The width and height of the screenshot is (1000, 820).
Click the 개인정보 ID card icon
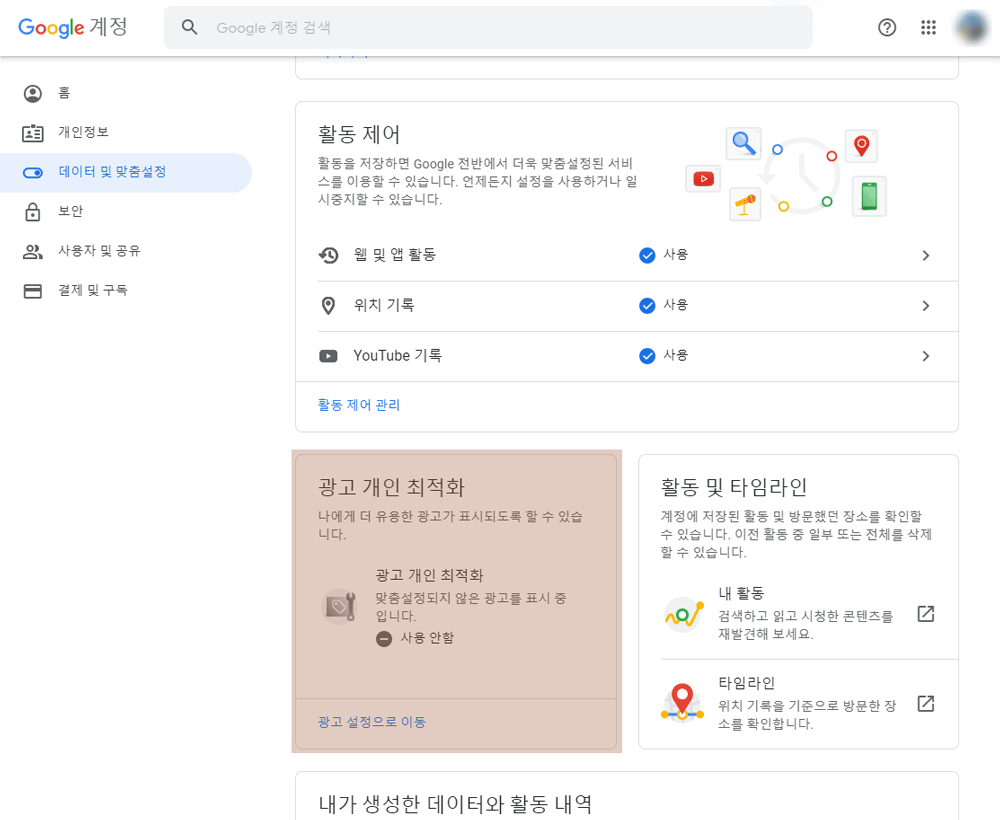click(33, 133)
